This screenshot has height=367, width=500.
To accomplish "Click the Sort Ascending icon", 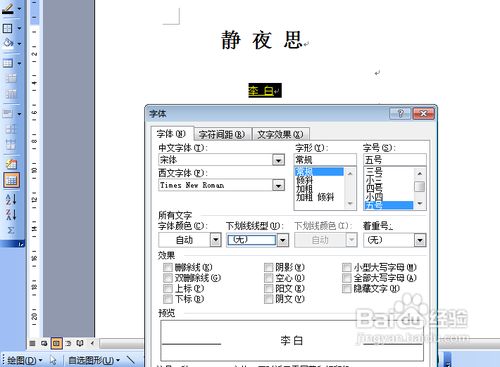I will click(11, 199).
